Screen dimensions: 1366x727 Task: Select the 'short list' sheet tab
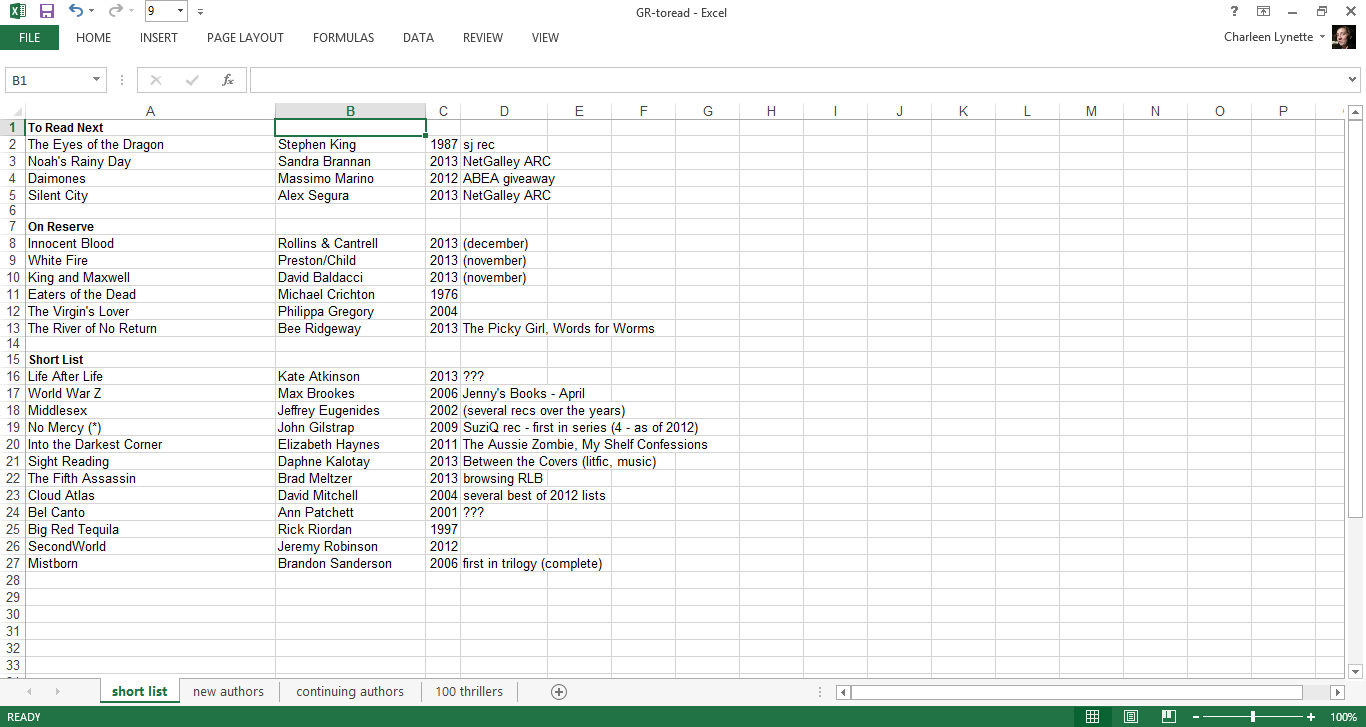coord(140,692)
